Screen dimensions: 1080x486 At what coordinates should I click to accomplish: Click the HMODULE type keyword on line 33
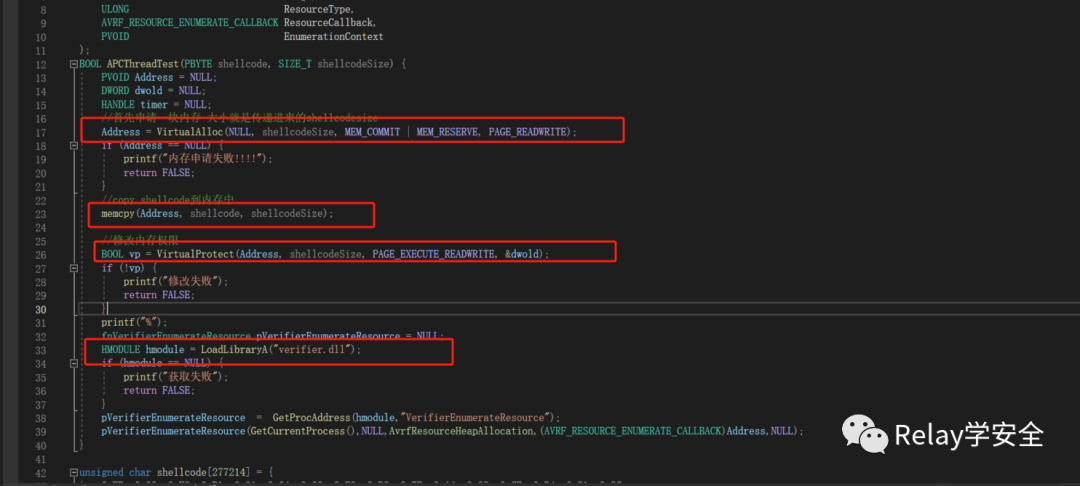120,350
